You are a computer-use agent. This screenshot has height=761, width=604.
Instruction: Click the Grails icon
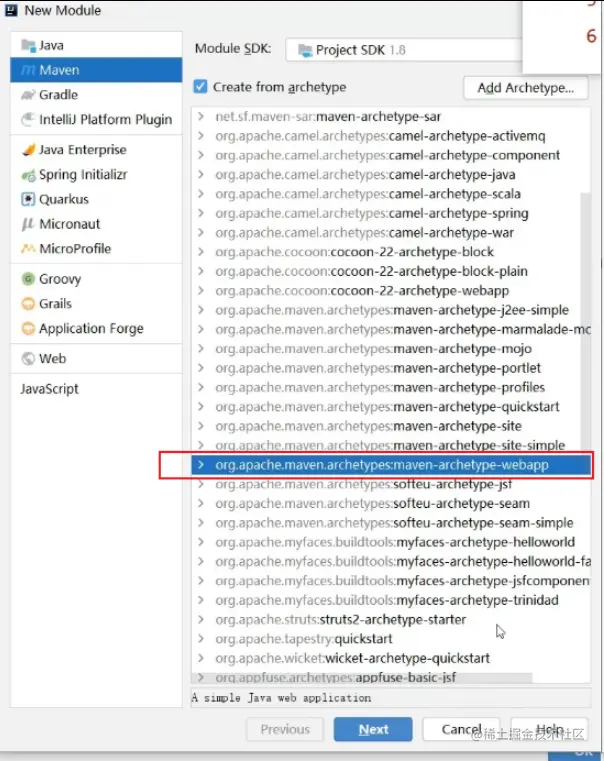[x=28, y=304]
